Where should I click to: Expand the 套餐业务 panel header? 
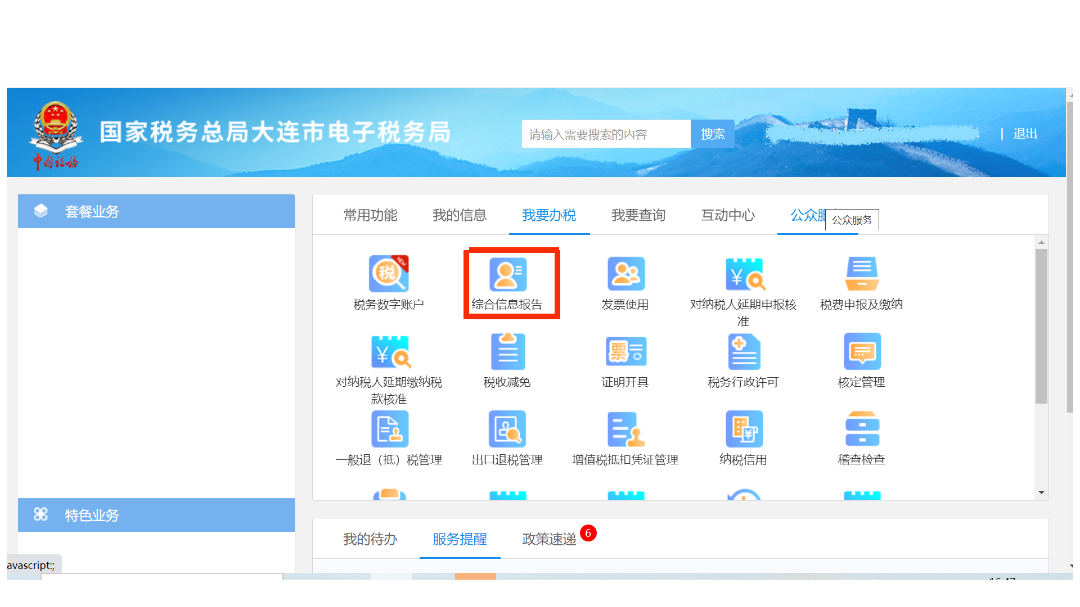pyautogui.click(x=156, y=211)
